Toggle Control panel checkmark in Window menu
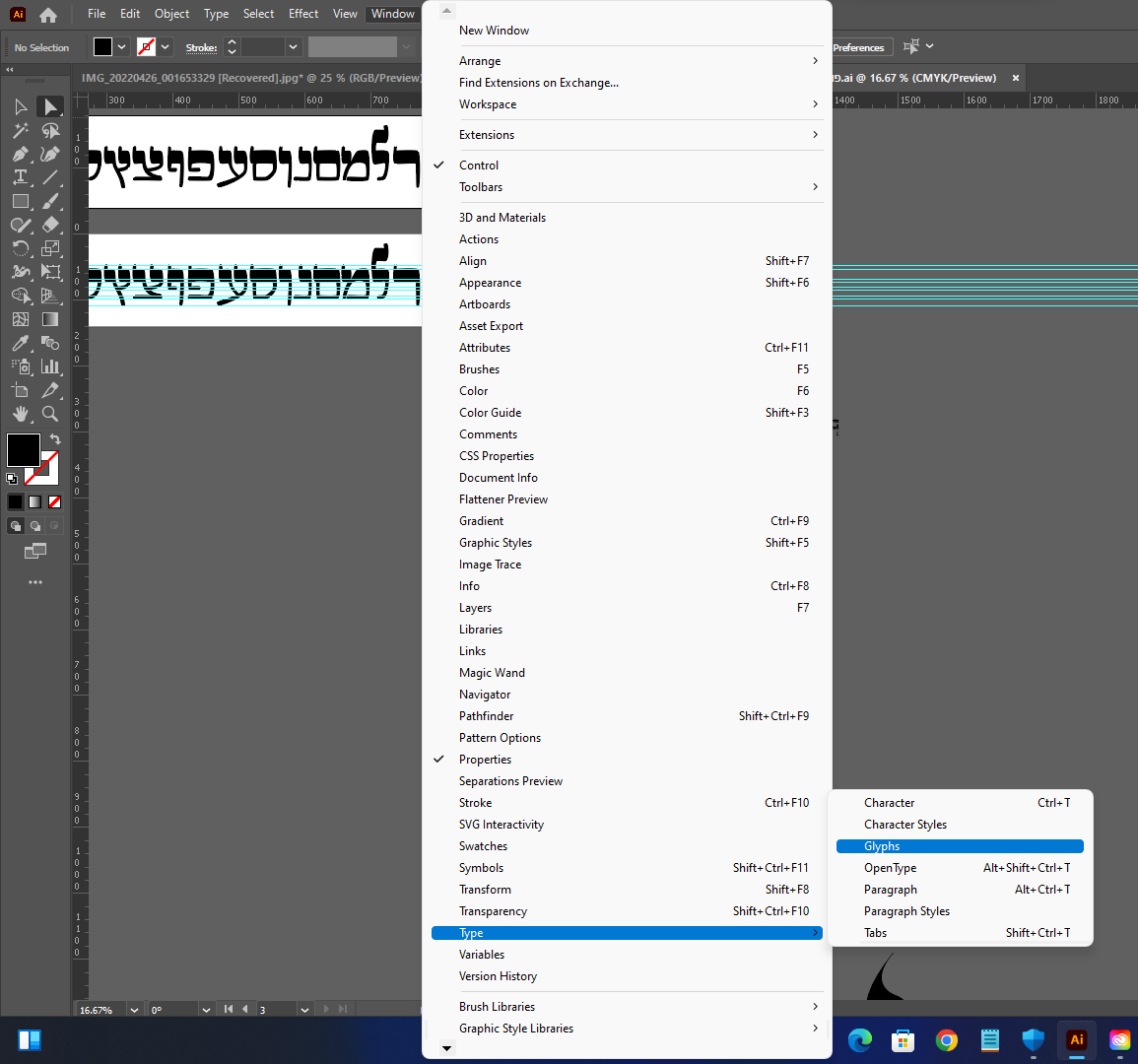 pyautogui.click(x=439, y=165)
